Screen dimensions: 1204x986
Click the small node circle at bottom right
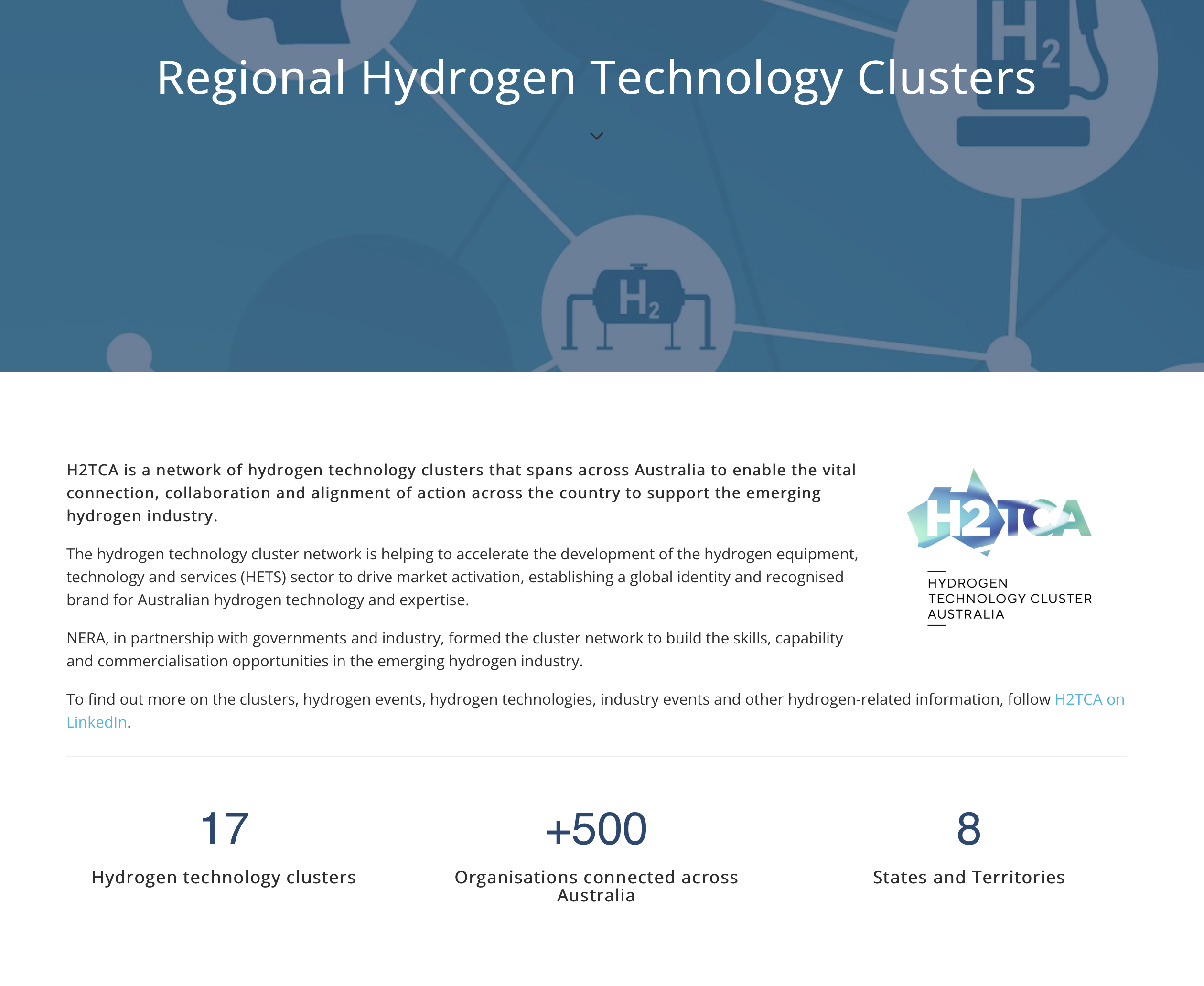point(1009,357)
